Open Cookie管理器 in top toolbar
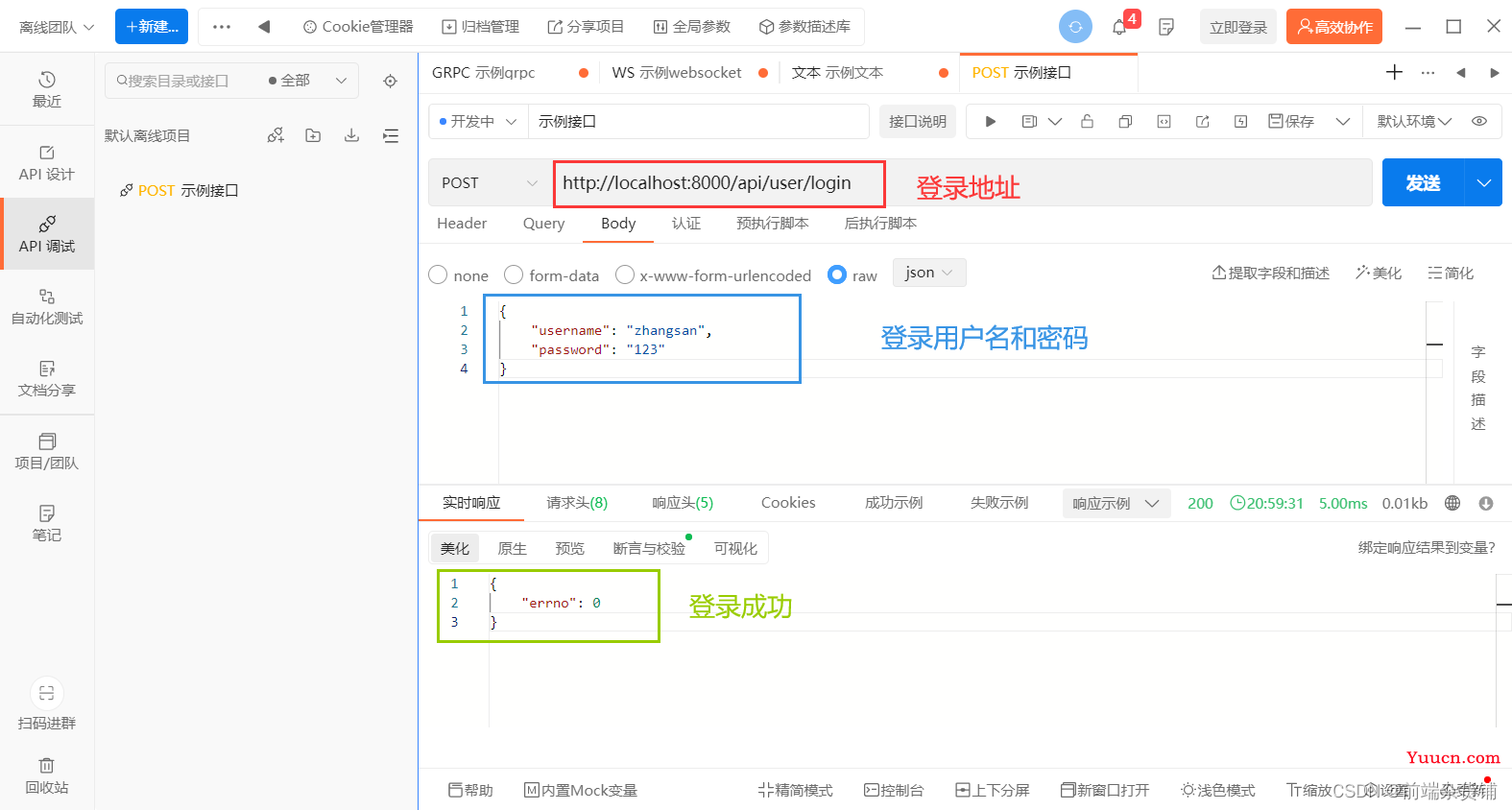The width and height of the screenshot is (1512, 810). [x=358, y=27]
